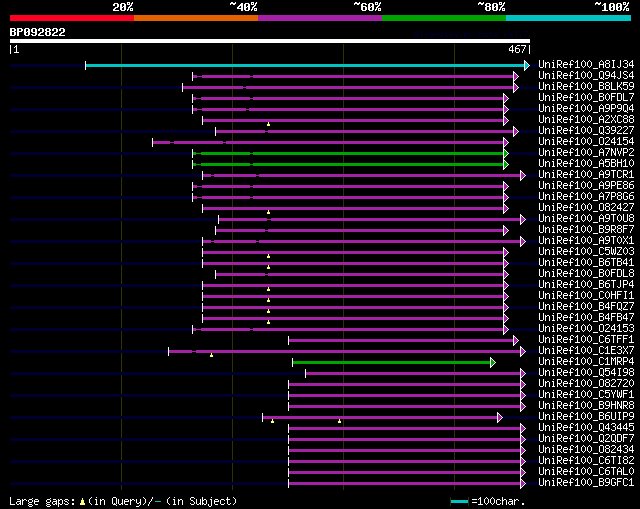Select the UniRef100_C6TFF1 label
The image size is (640, 509).
pyautogui.click(x=586, y=340)
